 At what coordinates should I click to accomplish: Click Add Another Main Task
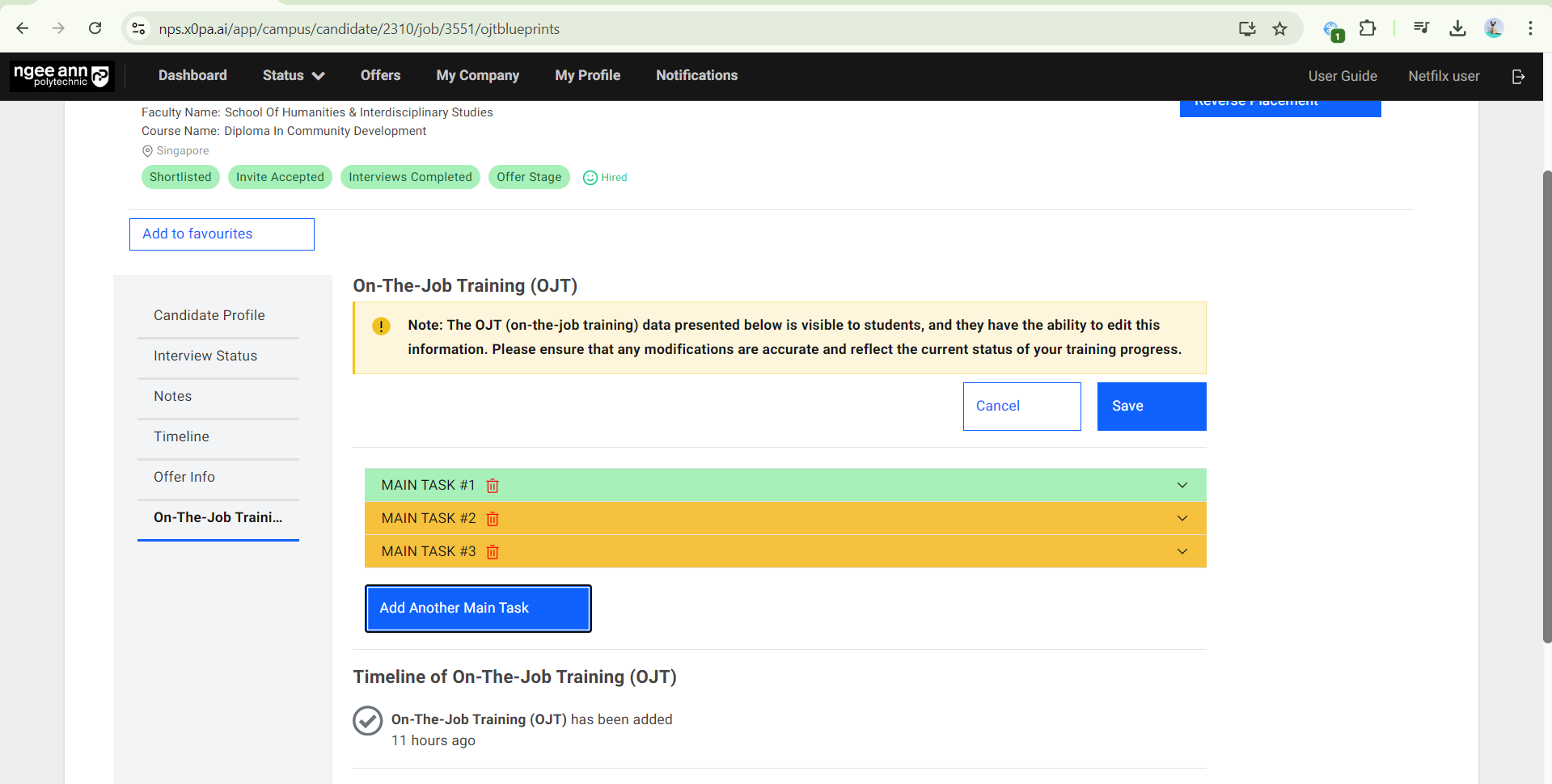pos(477,608)
